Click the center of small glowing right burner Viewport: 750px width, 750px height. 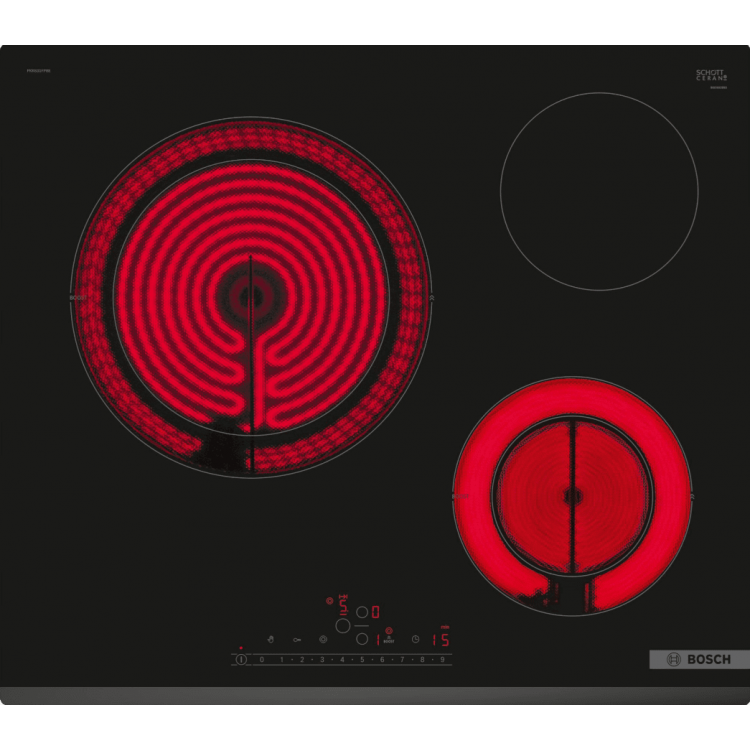click(572, 495)
